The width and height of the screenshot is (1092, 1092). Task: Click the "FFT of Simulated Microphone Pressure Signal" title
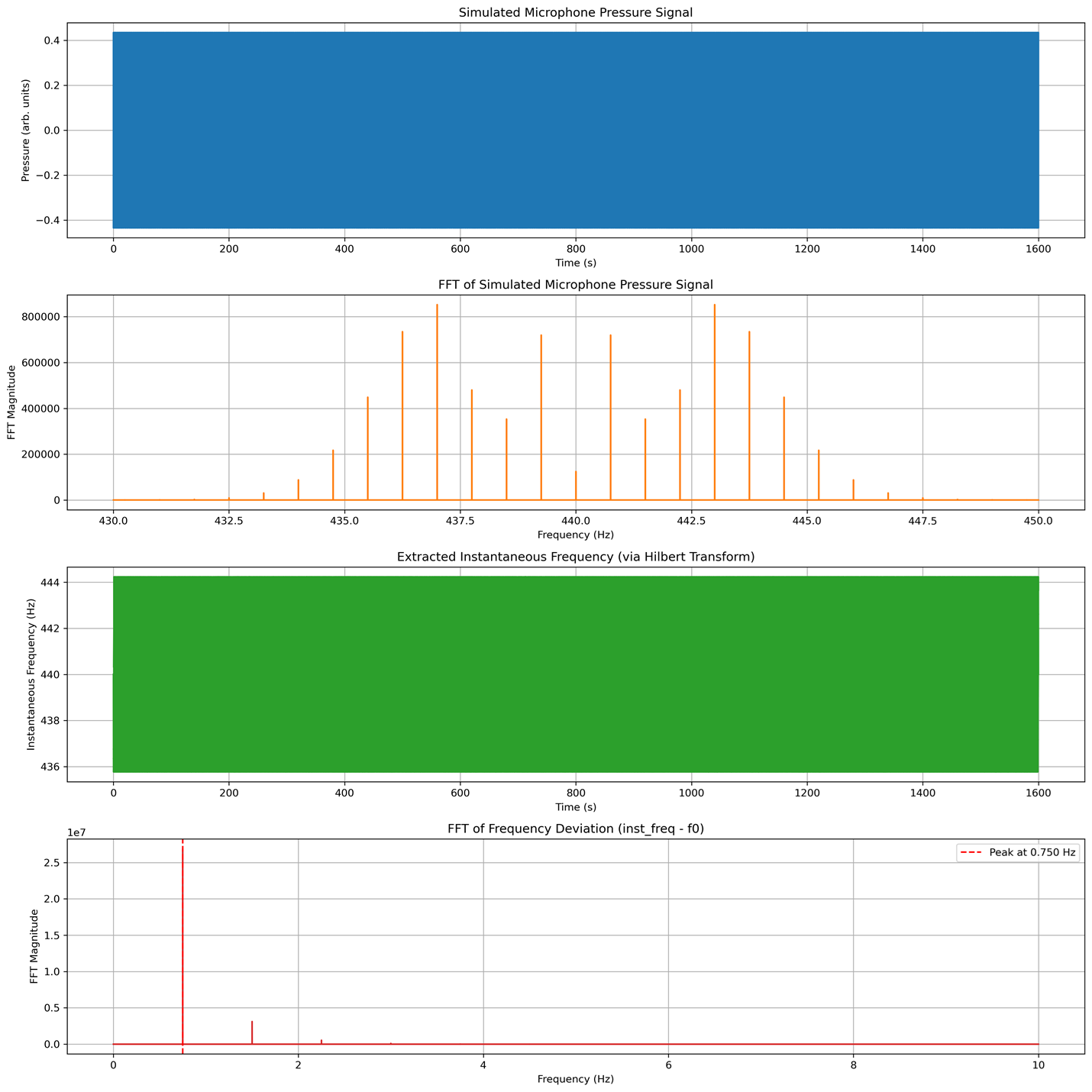click(x=575, y=285)
